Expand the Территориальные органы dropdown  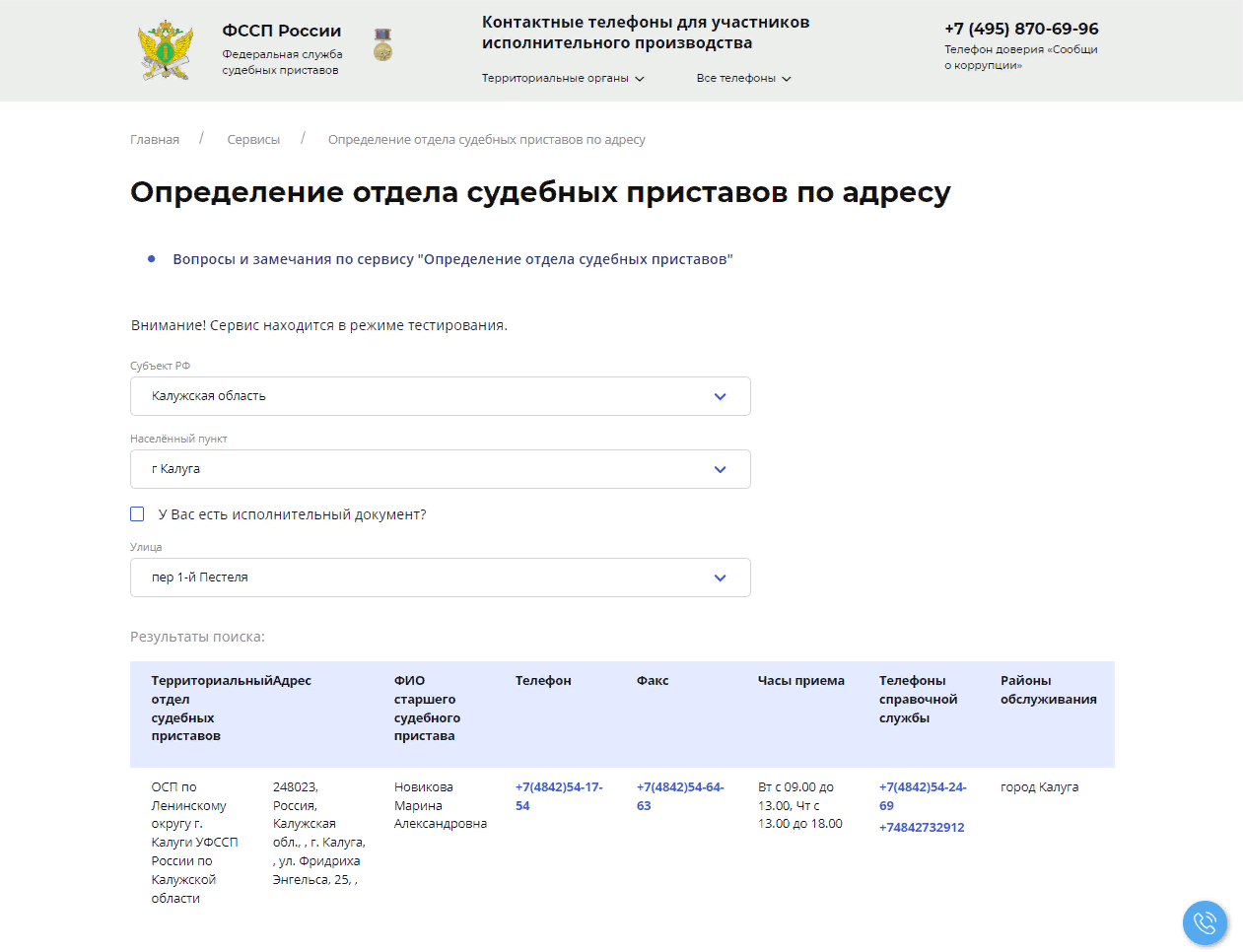point(562,78)
